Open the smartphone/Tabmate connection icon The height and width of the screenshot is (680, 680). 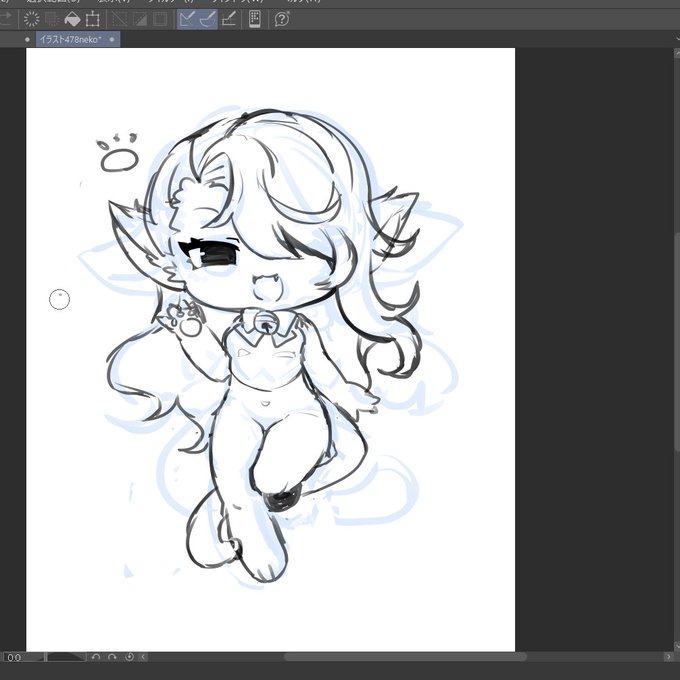point(255,19)
